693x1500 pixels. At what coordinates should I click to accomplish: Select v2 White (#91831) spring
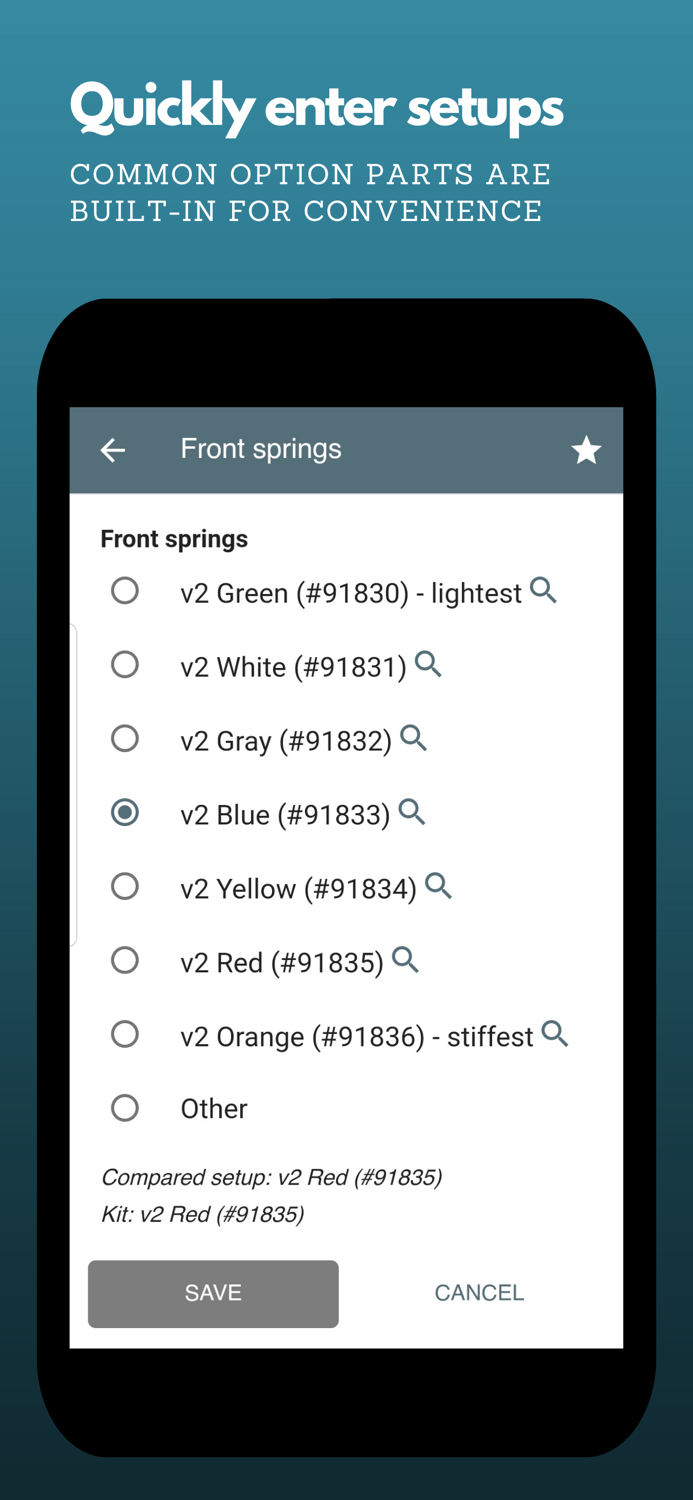(x=125, y=664)
